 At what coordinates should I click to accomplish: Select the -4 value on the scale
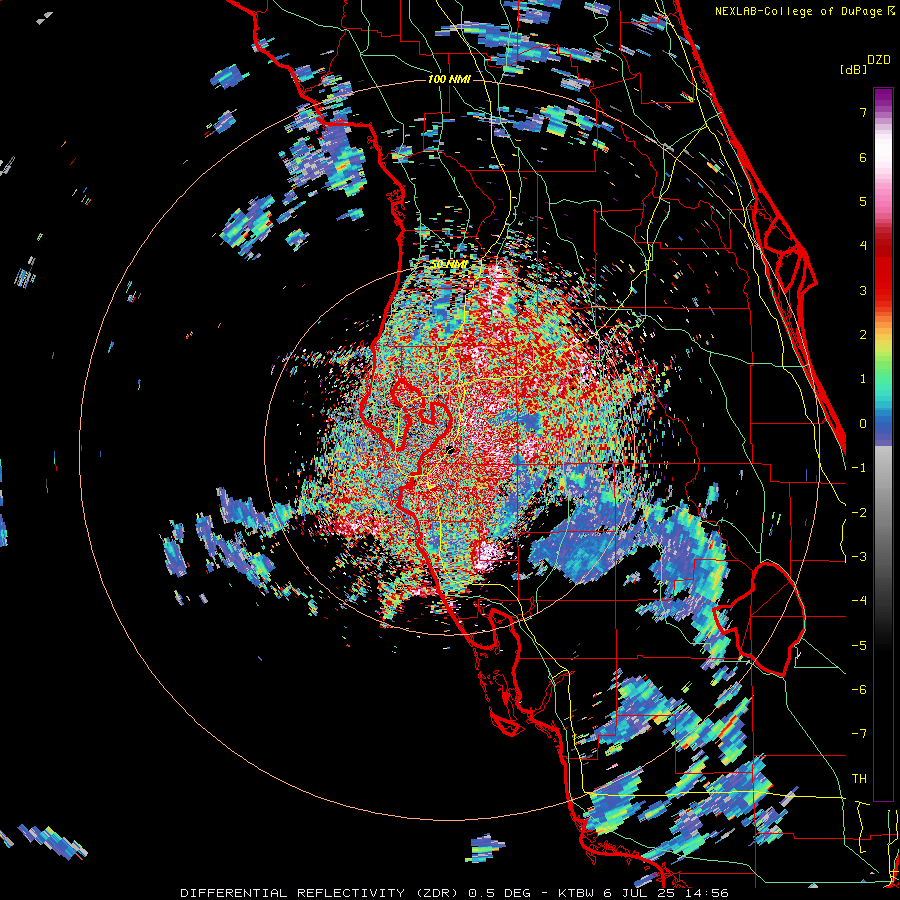(859, 601)
